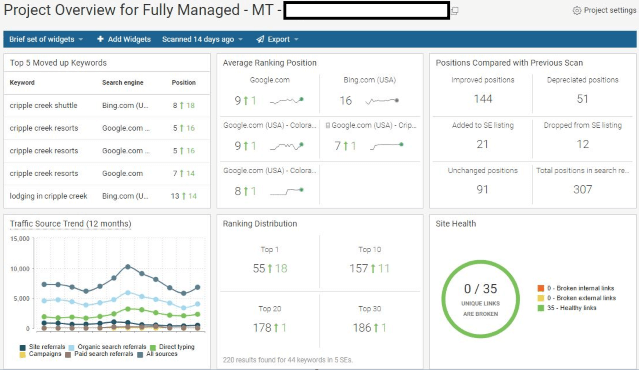Click Google.com average ranking sparkline
The width and height of the screenshot is (639, 370).
point(287,100)
